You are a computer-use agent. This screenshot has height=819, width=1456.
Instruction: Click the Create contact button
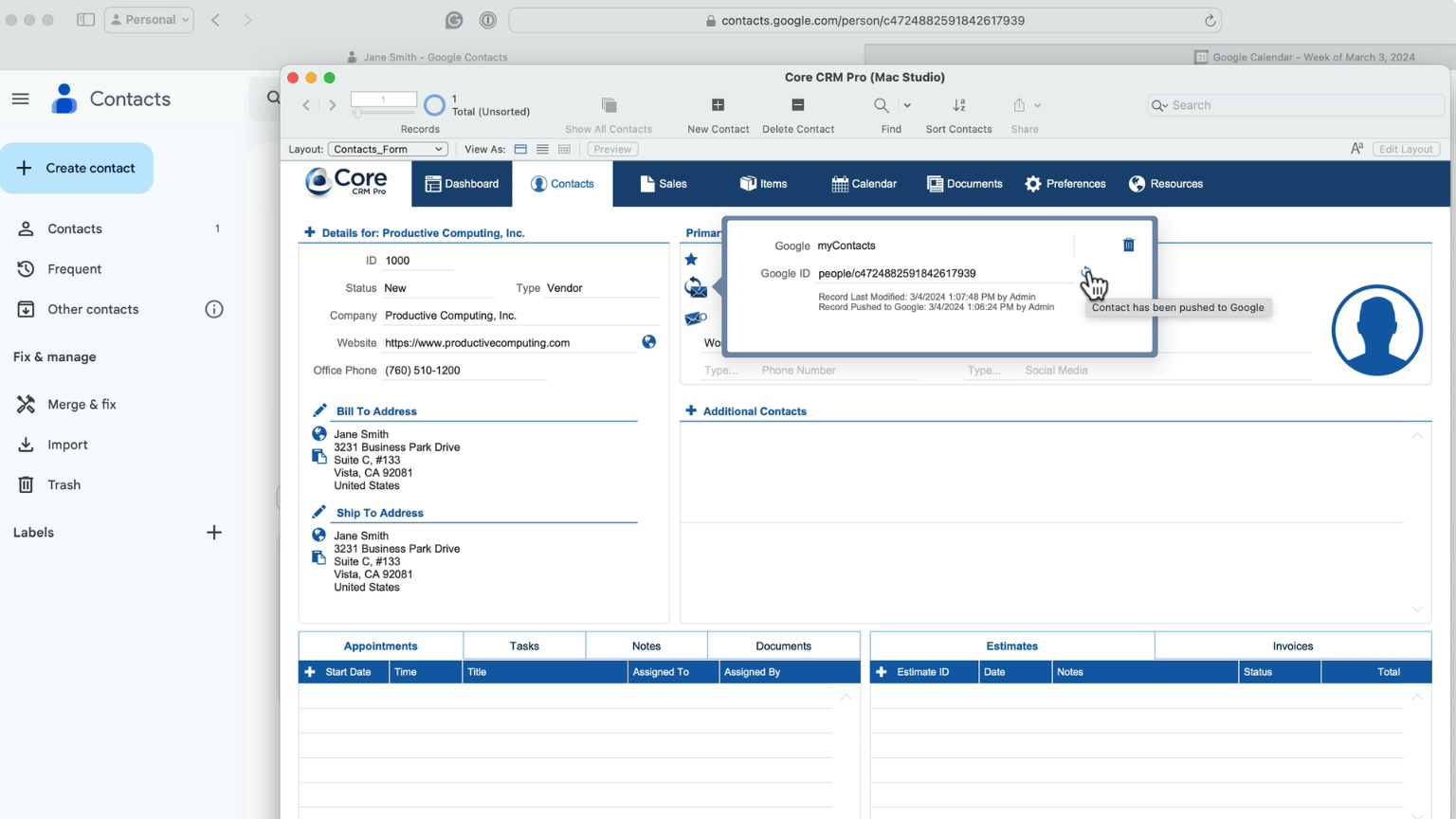pos(77,168)
